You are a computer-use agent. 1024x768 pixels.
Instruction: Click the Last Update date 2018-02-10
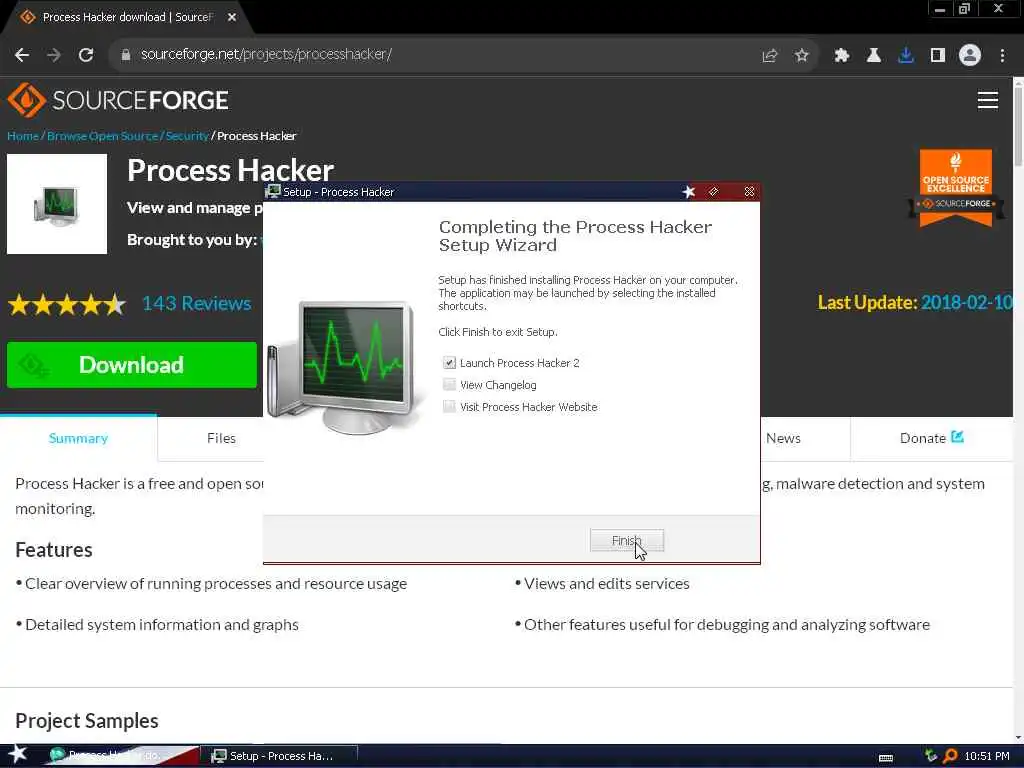(x=967, y=303)
